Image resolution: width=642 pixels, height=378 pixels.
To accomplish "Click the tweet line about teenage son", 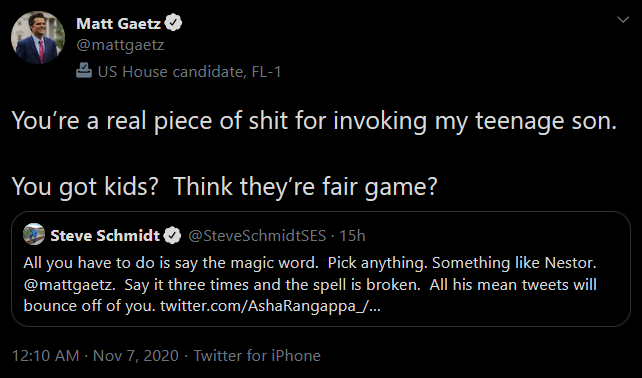I will [314, 122].
